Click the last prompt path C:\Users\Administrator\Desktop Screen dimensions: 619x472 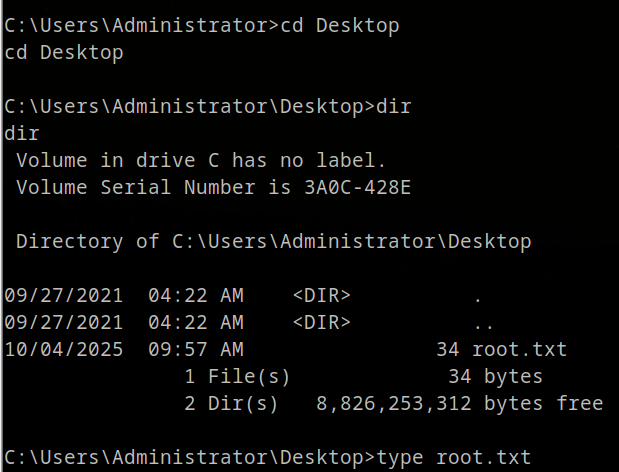click(184, 458)
